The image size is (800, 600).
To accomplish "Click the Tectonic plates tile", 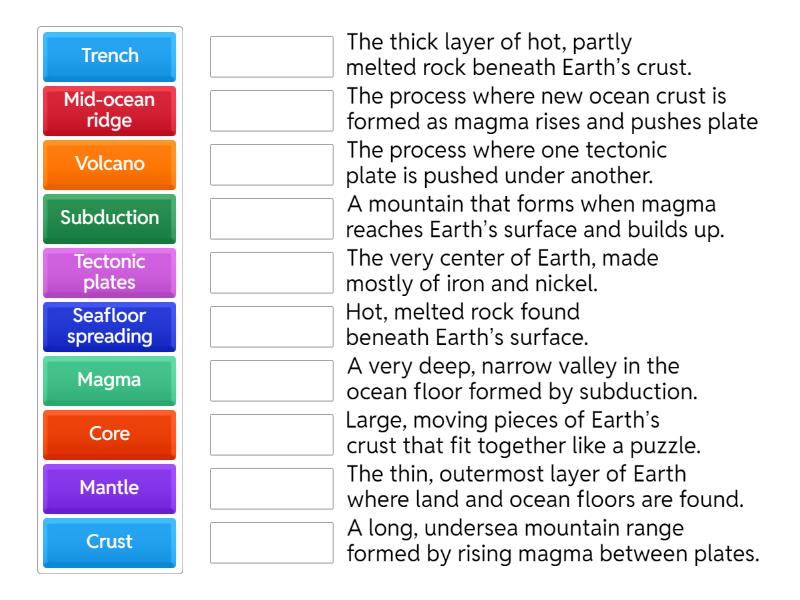I will point(110,272).
